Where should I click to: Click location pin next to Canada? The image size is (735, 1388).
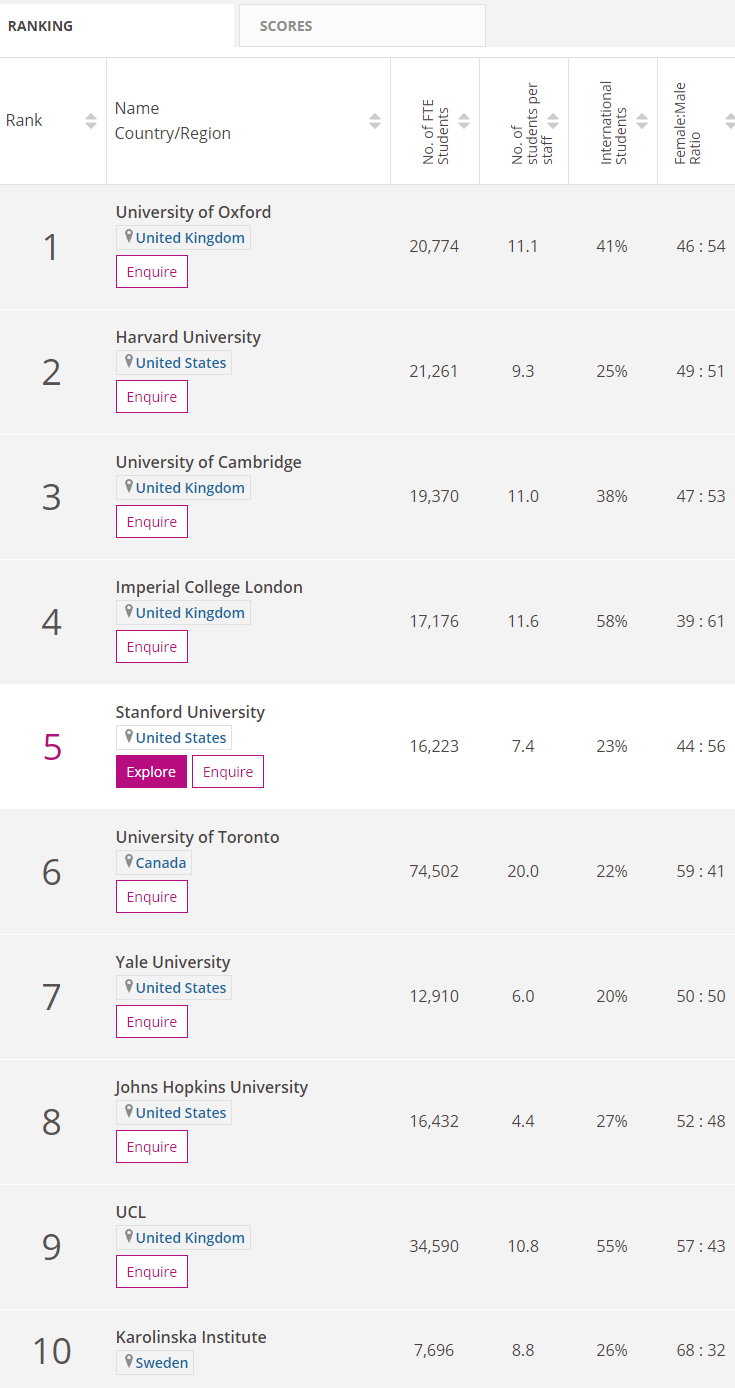[128, 862]
